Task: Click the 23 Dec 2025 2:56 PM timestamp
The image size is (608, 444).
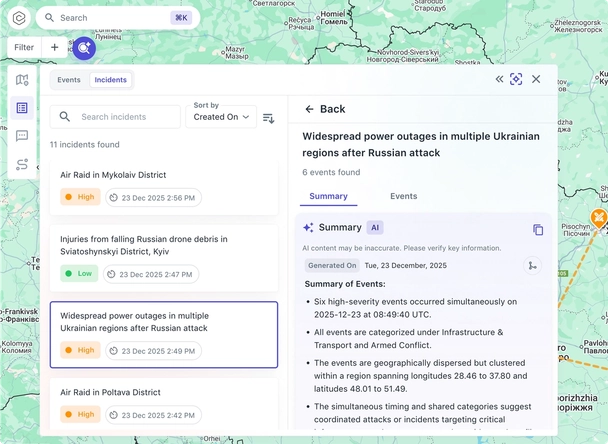Action: tap(154, 198)
